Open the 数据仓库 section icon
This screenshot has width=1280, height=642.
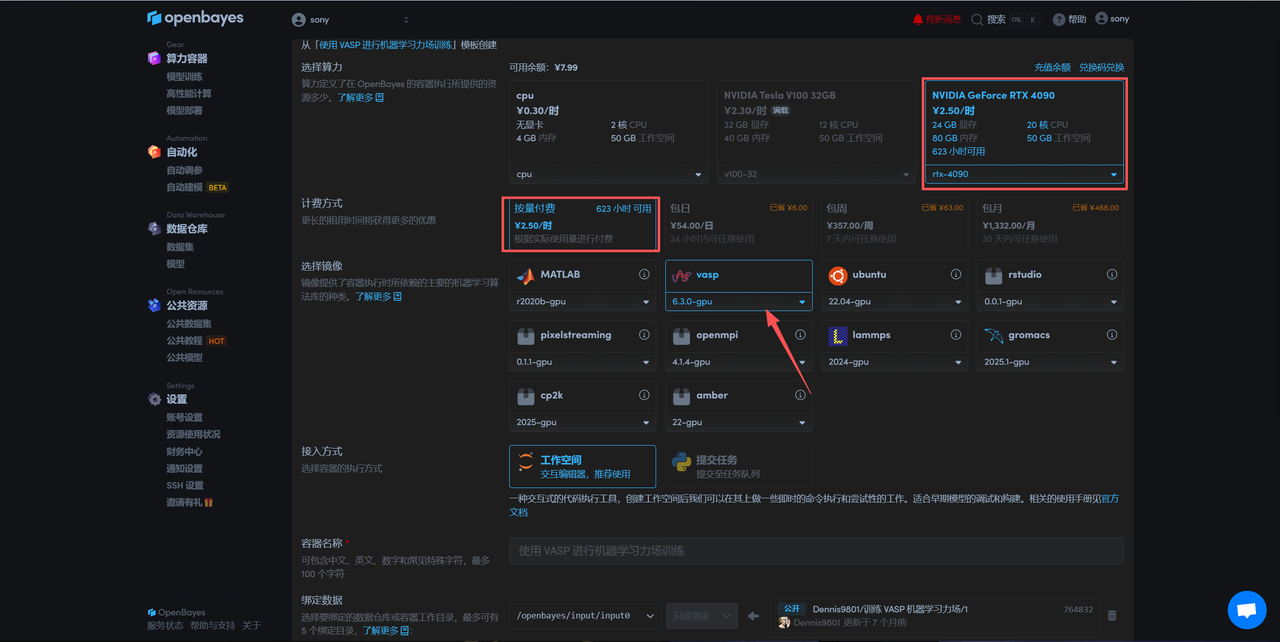click(154, 229)
